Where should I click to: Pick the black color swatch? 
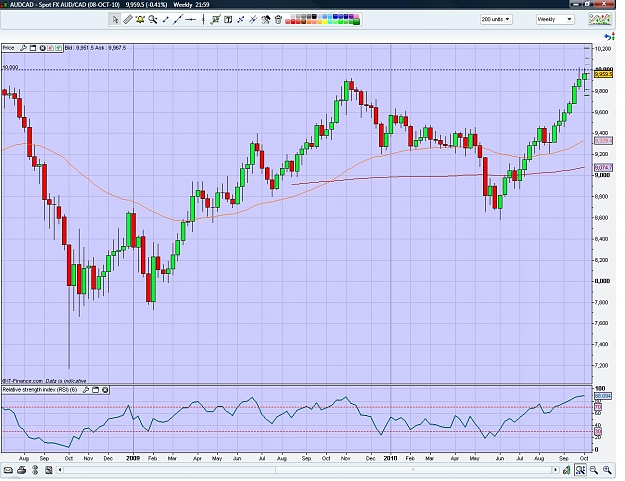point(314,17)
